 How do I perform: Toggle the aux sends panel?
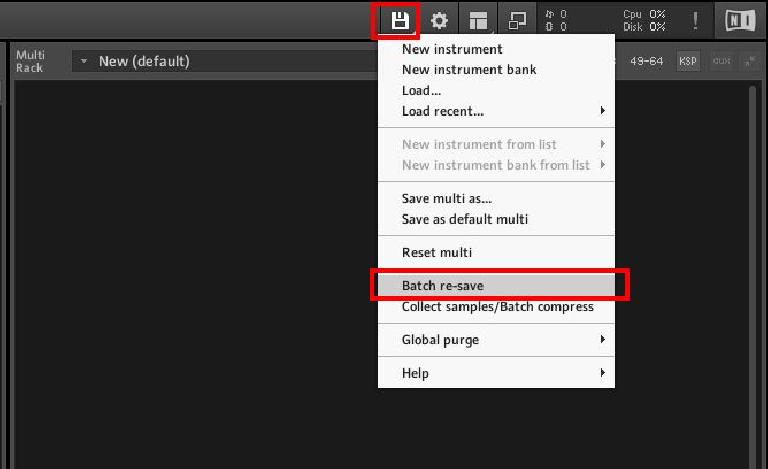722,61
